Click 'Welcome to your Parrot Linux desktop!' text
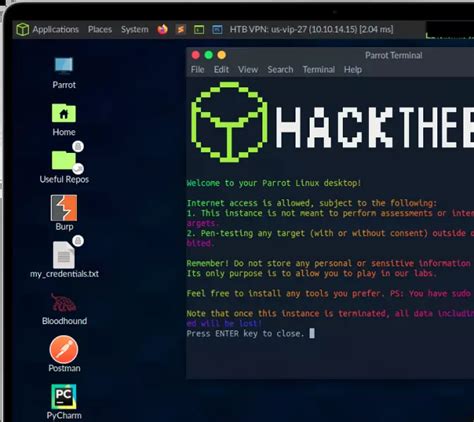474x422 pixels. [x=274, y=183]
